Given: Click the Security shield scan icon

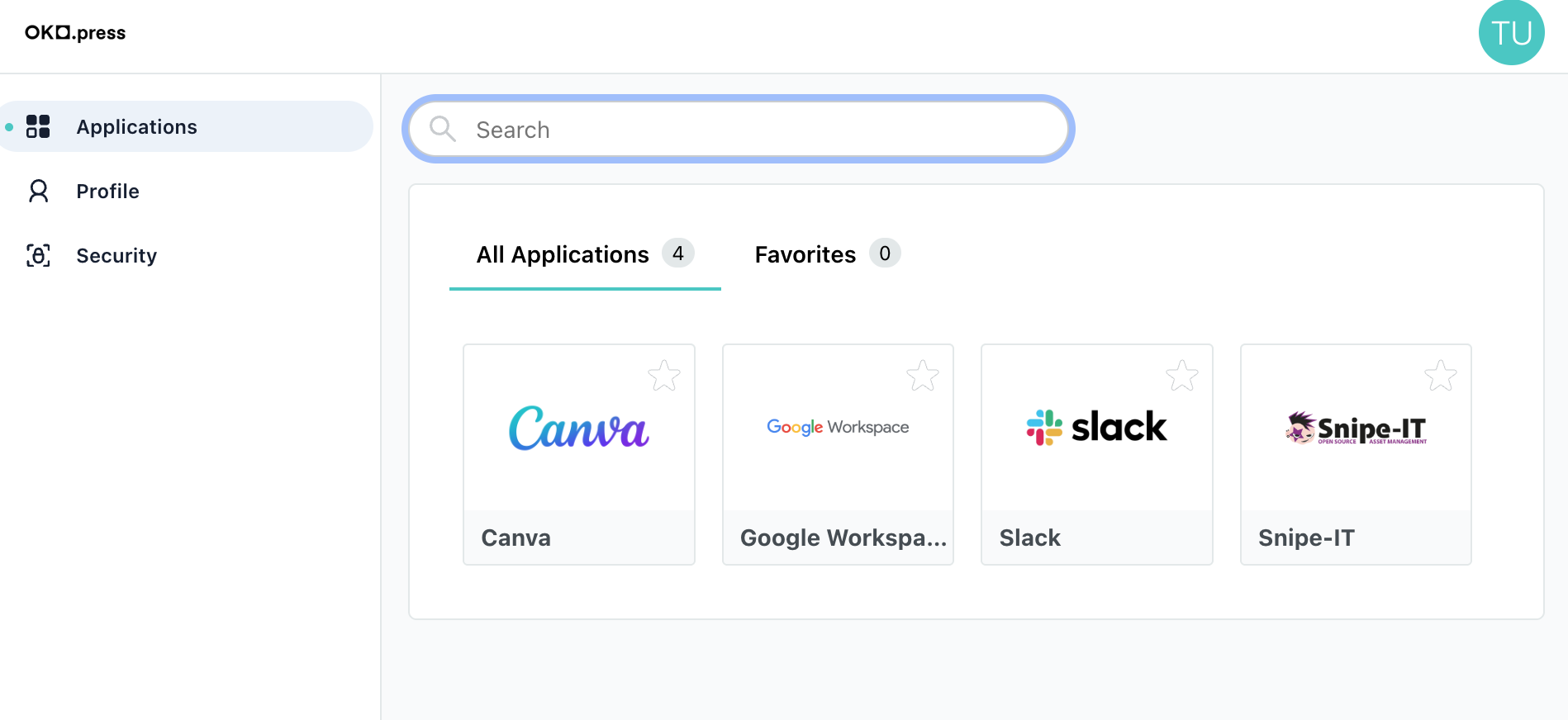Looking at the screenshot, I should click(x=38, y=255).
